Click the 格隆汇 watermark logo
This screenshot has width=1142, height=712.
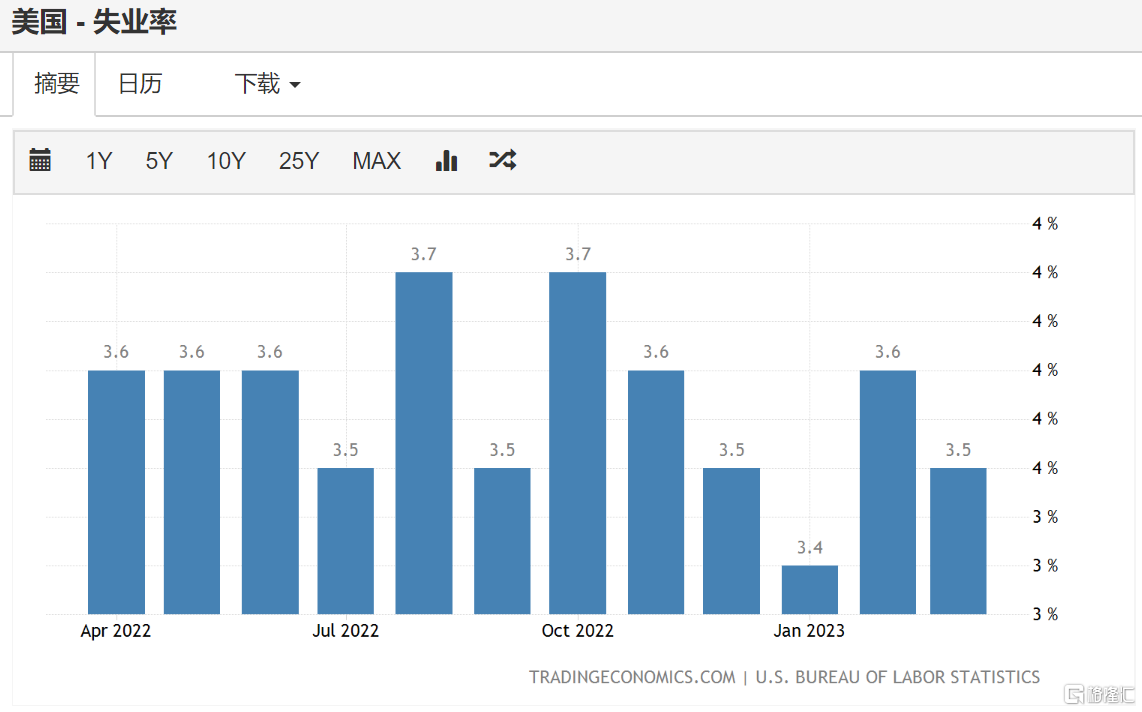coord(1100,693)
